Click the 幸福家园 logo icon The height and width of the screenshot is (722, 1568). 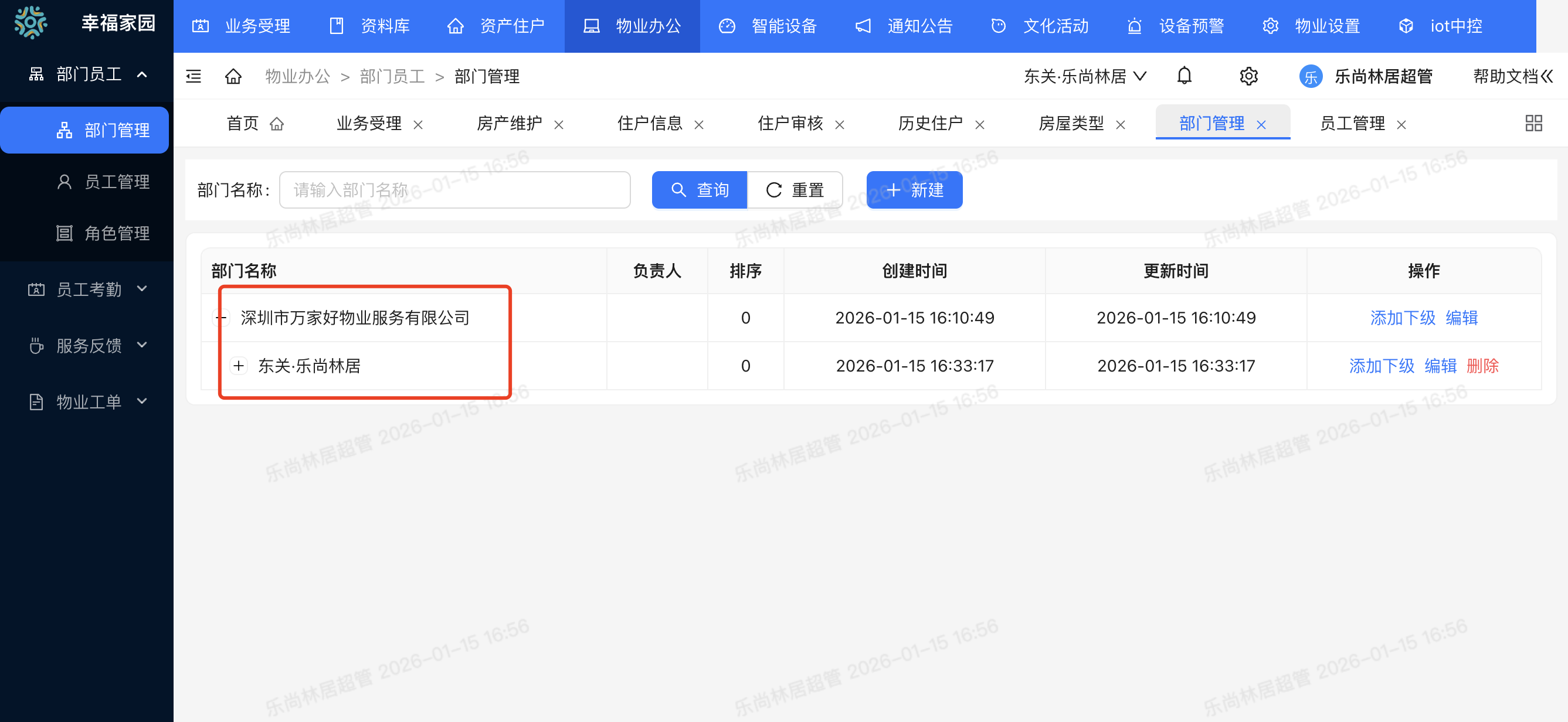tap(30, 23)
